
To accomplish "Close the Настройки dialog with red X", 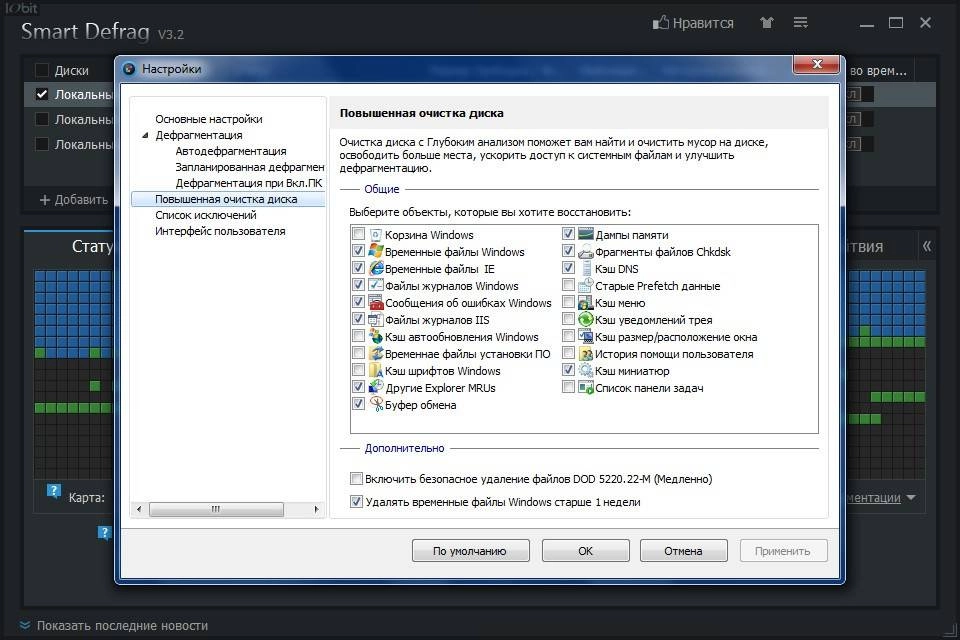I will 816,64.
